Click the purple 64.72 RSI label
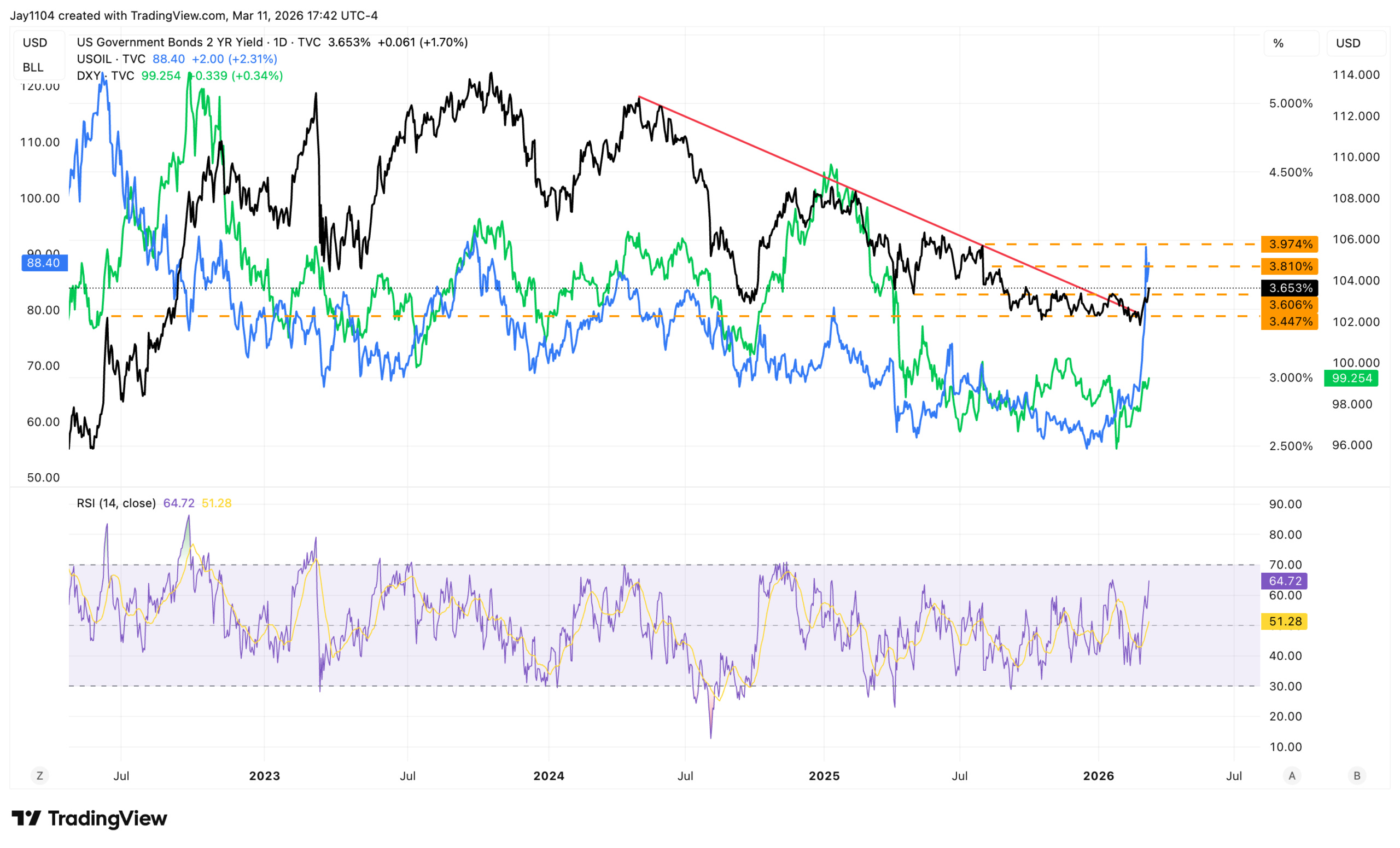This screenshot has height=848, width=1400. (x=1285, y=581)
